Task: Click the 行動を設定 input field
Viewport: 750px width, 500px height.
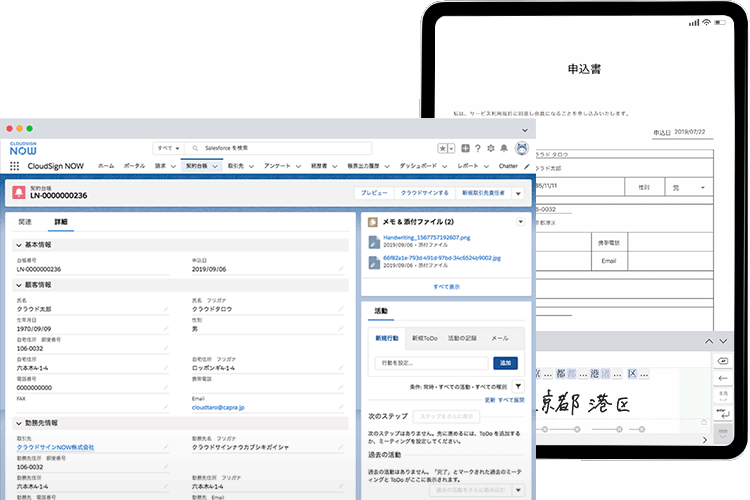Action: (x=431, y=363)
